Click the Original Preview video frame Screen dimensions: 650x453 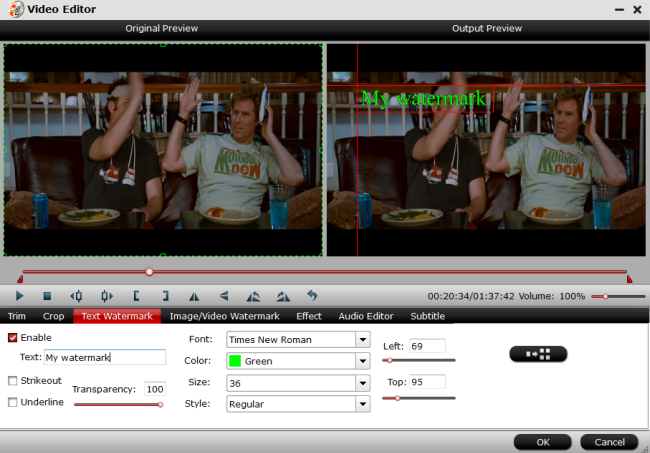(x=163, y=150)
